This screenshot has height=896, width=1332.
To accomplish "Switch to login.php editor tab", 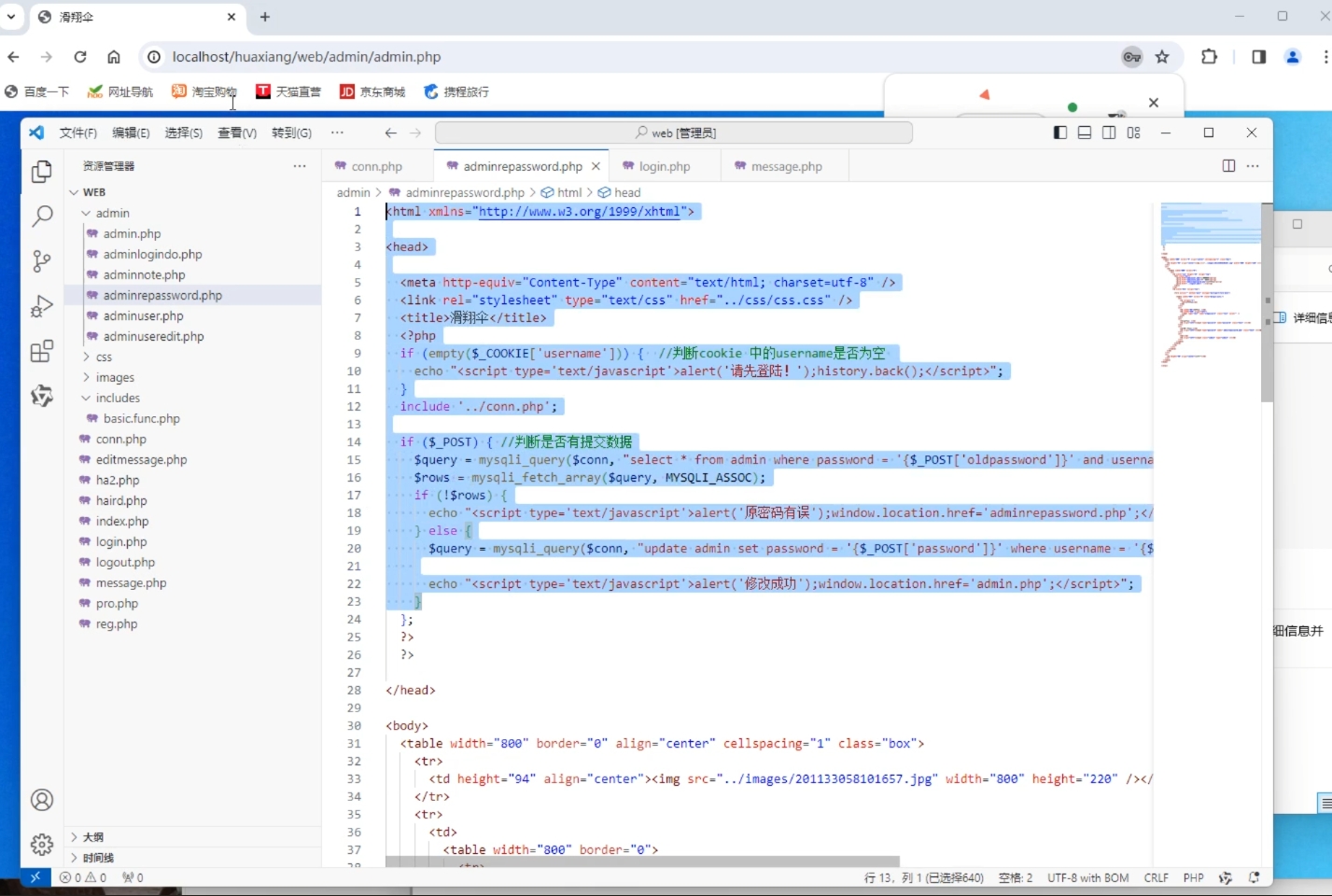I will coord(665,166).
